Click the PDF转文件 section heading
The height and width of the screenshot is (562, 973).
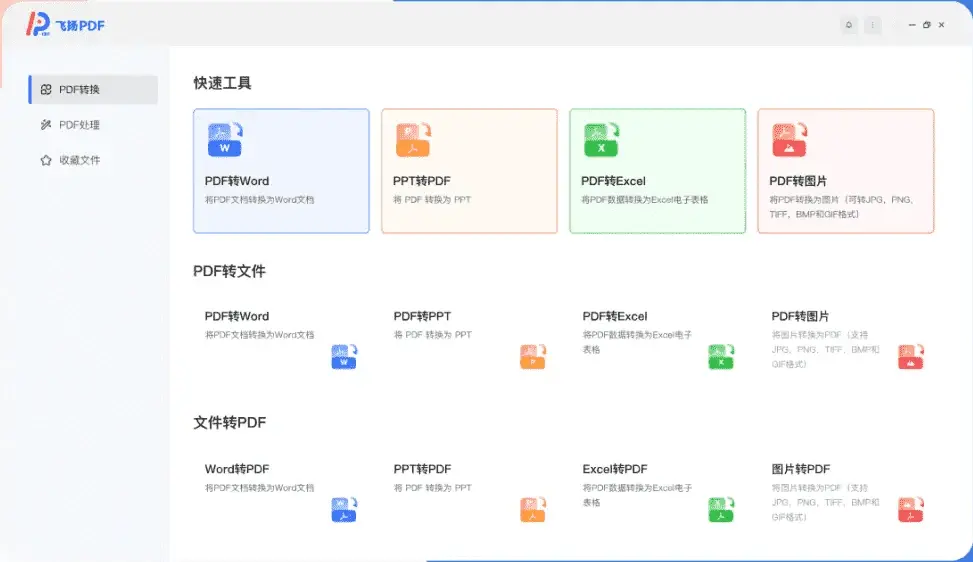(x=229, y=271)
